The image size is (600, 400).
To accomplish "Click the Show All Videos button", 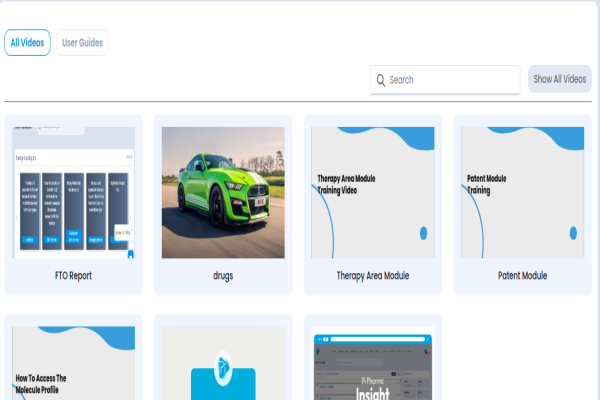I will (x=559, y=79).
